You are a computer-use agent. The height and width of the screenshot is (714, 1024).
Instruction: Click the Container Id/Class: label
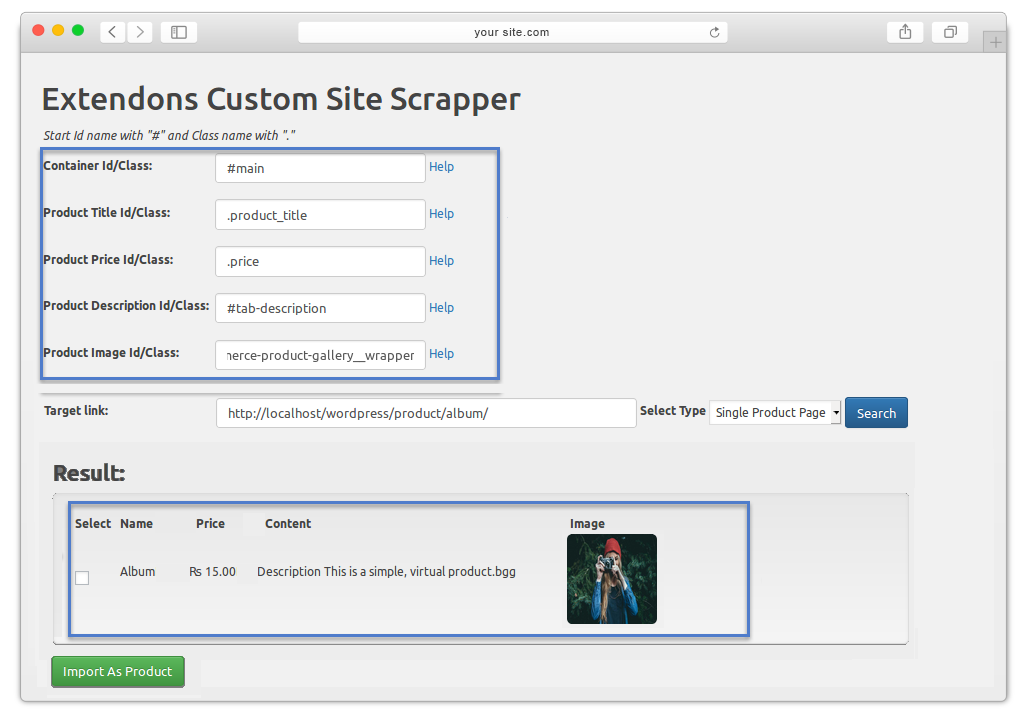pyautogui.click(x=97, y=165)
